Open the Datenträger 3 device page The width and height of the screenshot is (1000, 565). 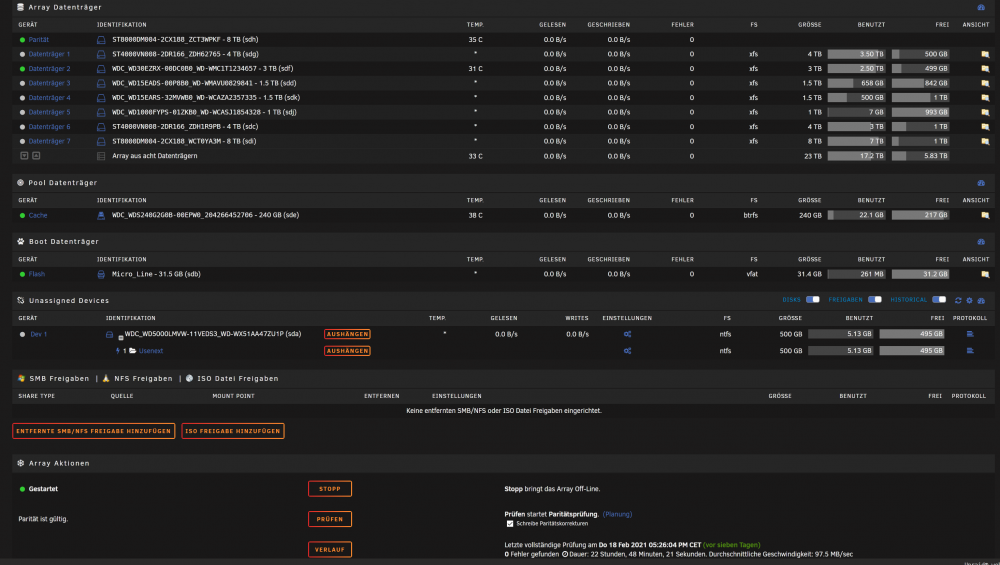click(x=49, y=84)
